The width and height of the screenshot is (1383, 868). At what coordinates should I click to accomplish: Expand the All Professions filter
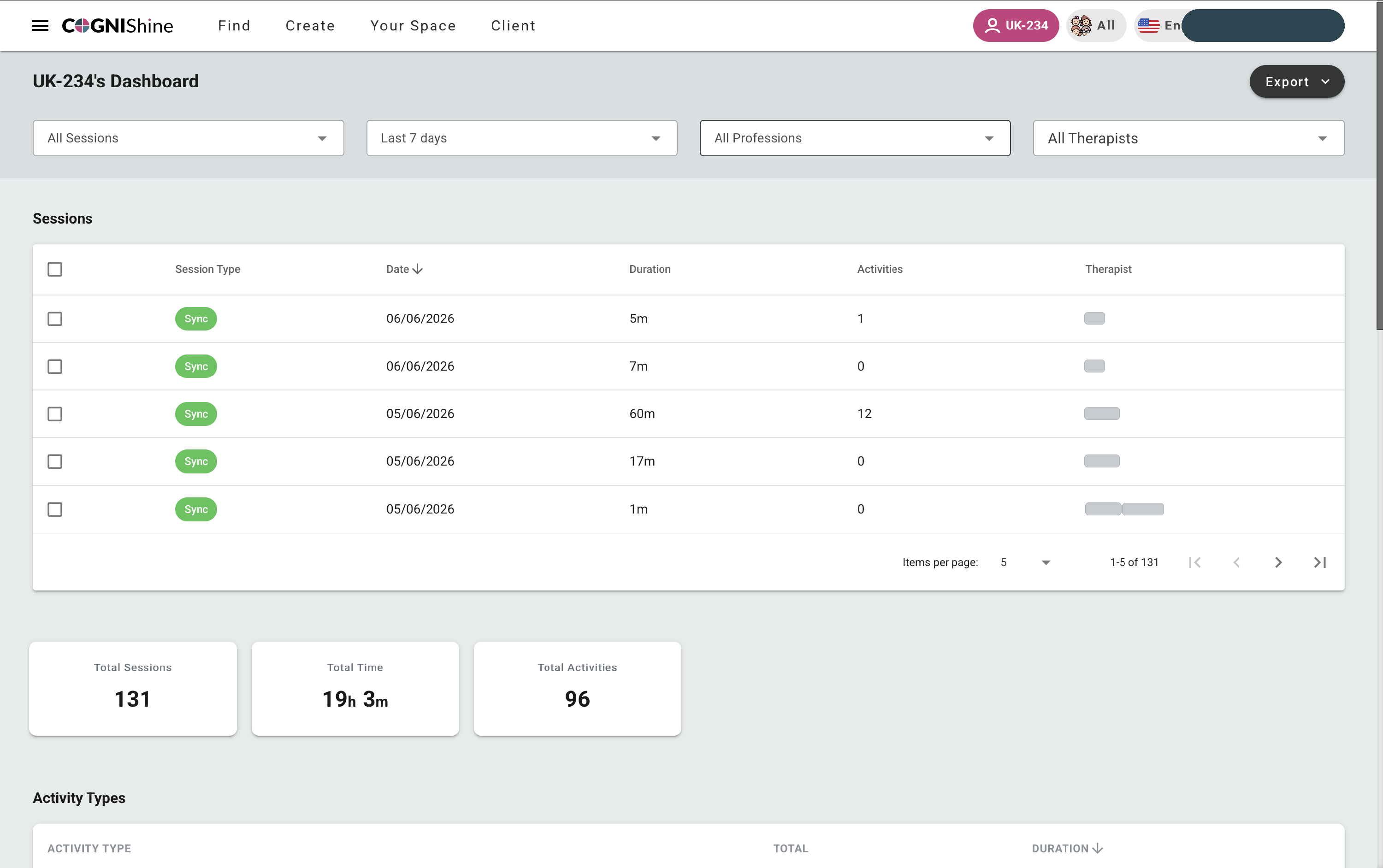tap(855, 138)
